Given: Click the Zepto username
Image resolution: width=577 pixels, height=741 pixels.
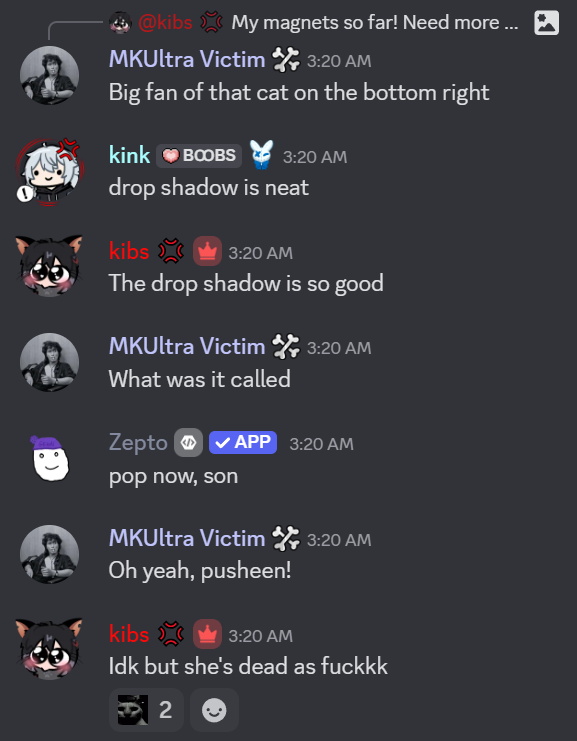Looking at the screenshot, I should click(x=138, y=443).
